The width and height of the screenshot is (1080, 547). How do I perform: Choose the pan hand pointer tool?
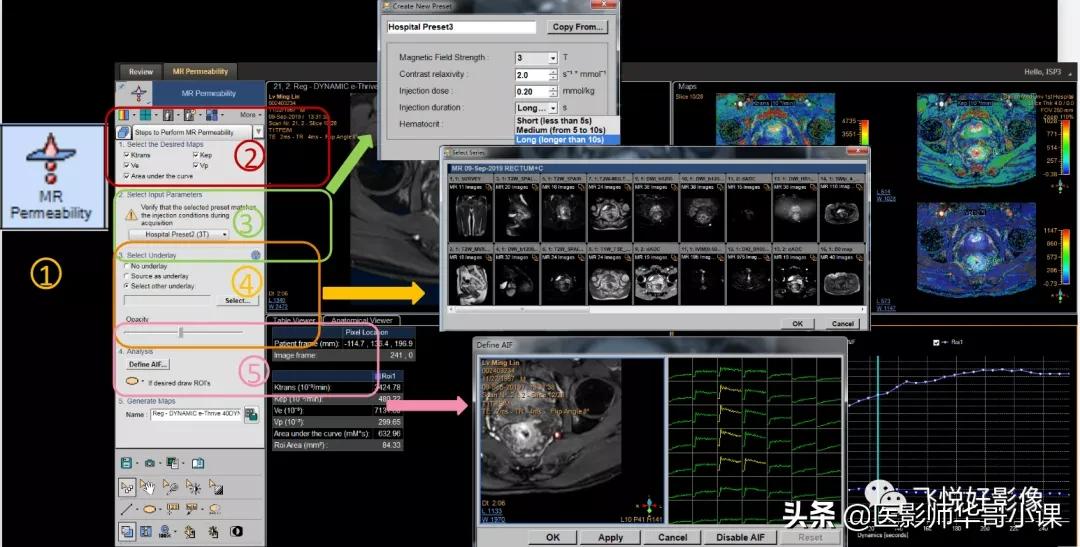point(148,487)
